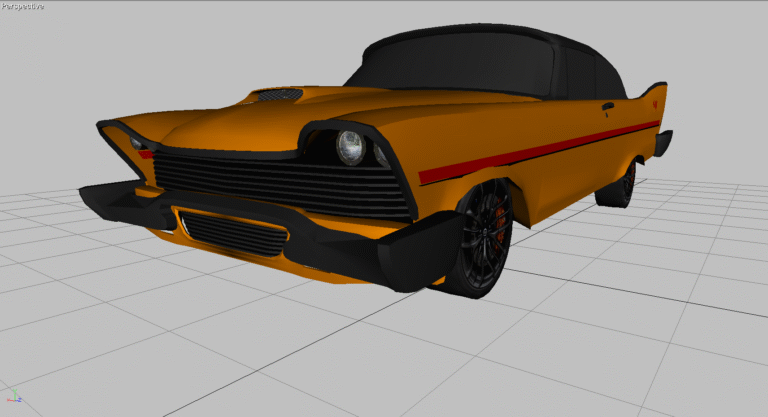The height and width of the screenshot is (417, 768).
Task: Click the wide upper front grille
Action: tap(280, 184)
